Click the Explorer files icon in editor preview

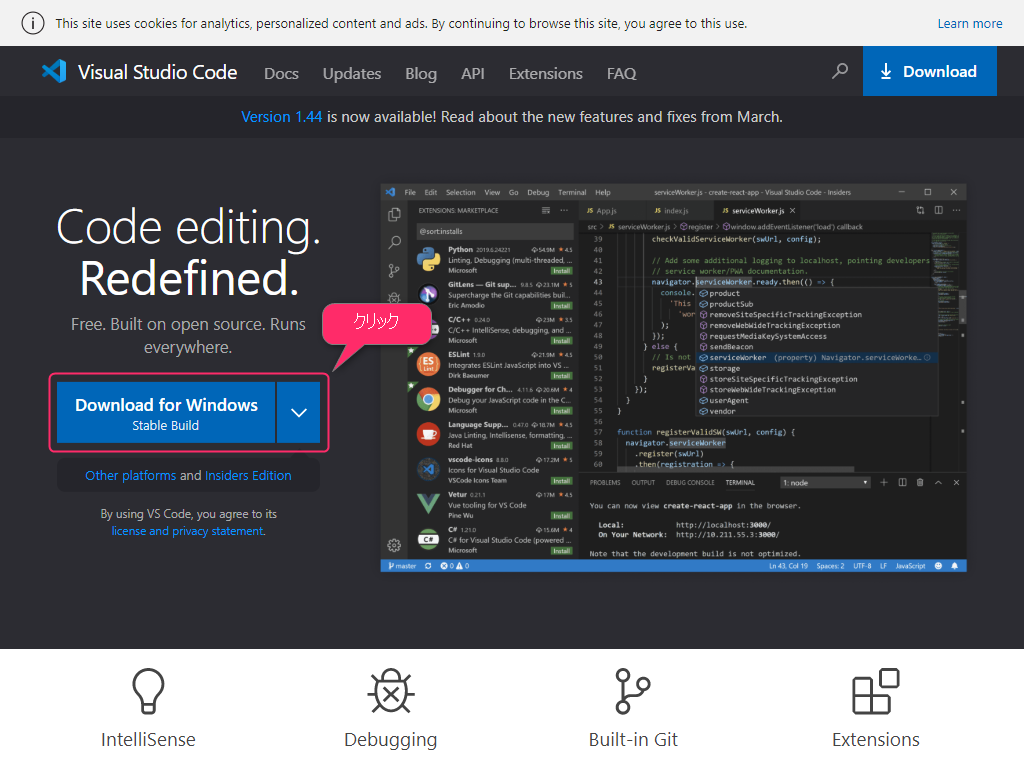coord(394,214)
